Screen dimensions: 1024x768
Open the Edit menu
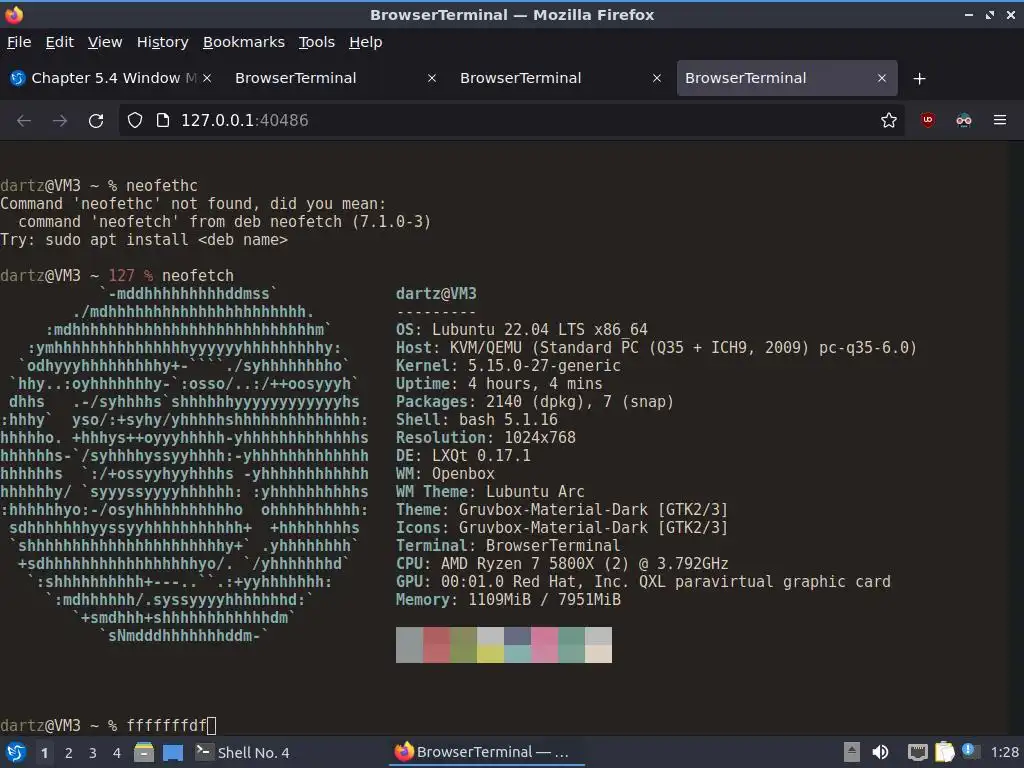tap(59, 42)
